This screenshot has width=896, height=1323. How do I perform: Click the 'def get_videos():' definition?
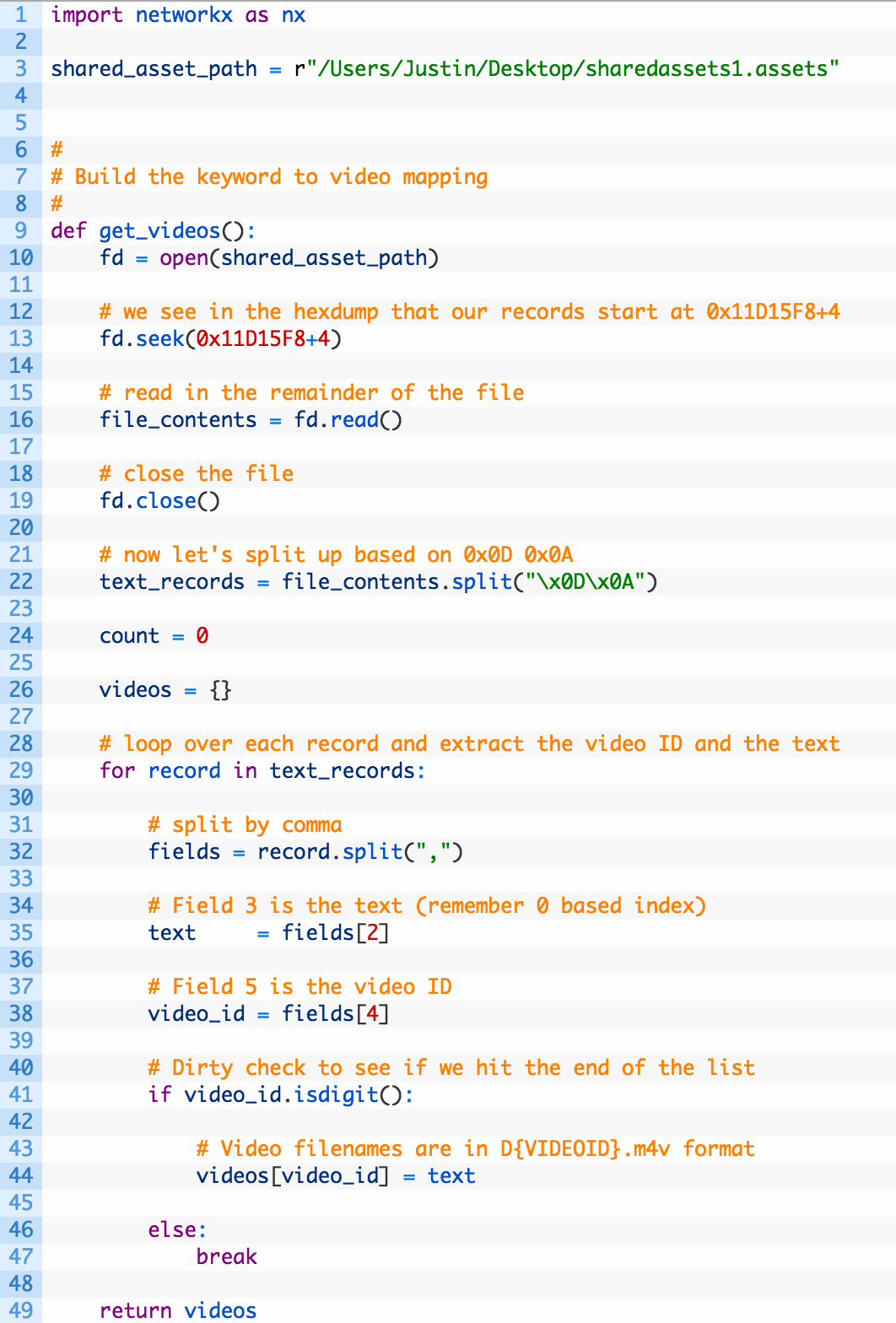click(x=153, y=231)
